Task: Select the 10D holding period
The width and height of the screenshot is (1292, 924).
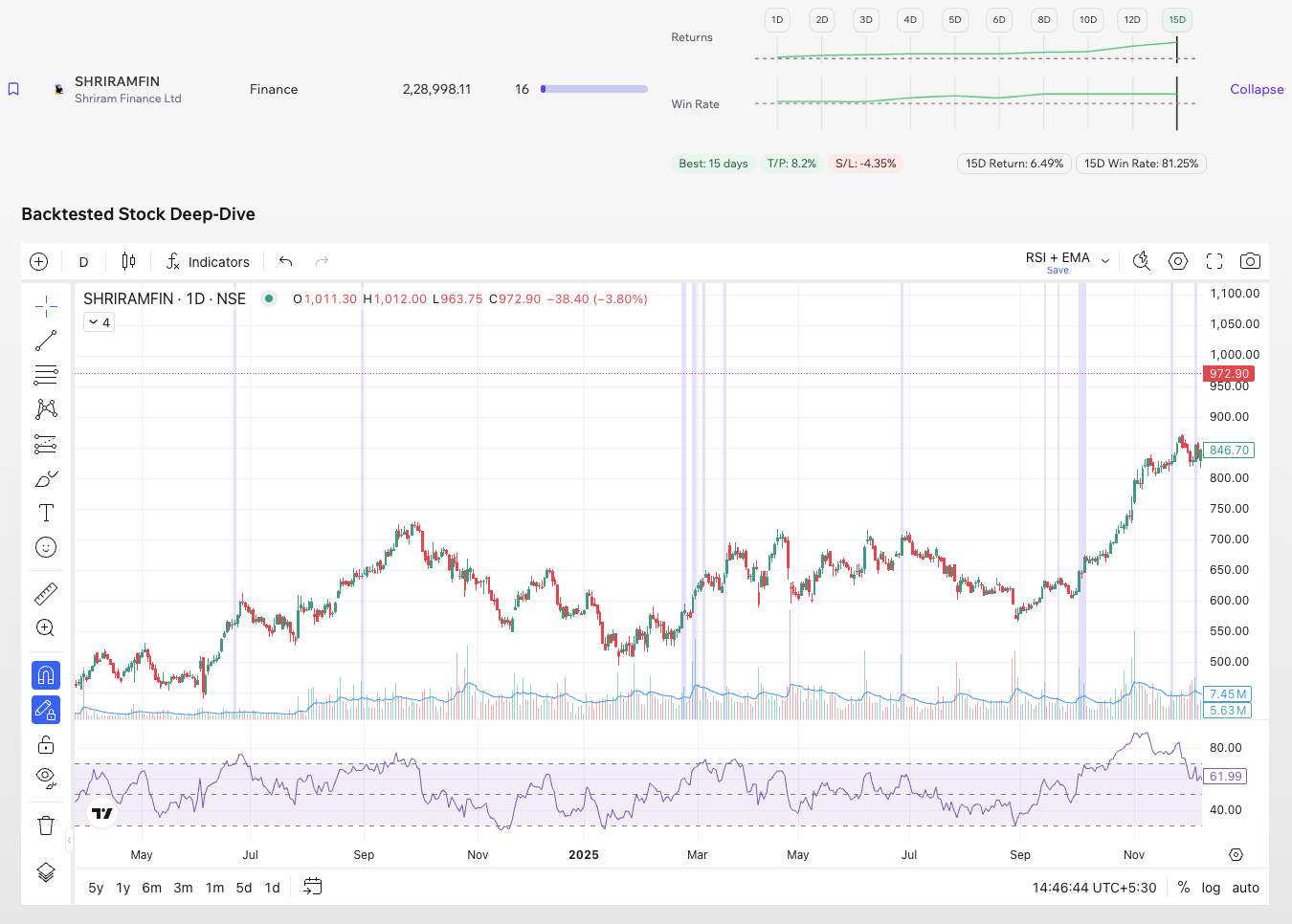Action: (x=1088, y=20)
